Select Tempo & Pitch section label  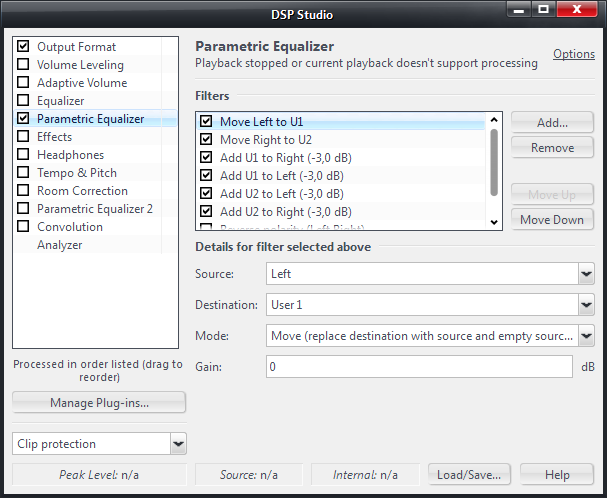click(77, 173)
